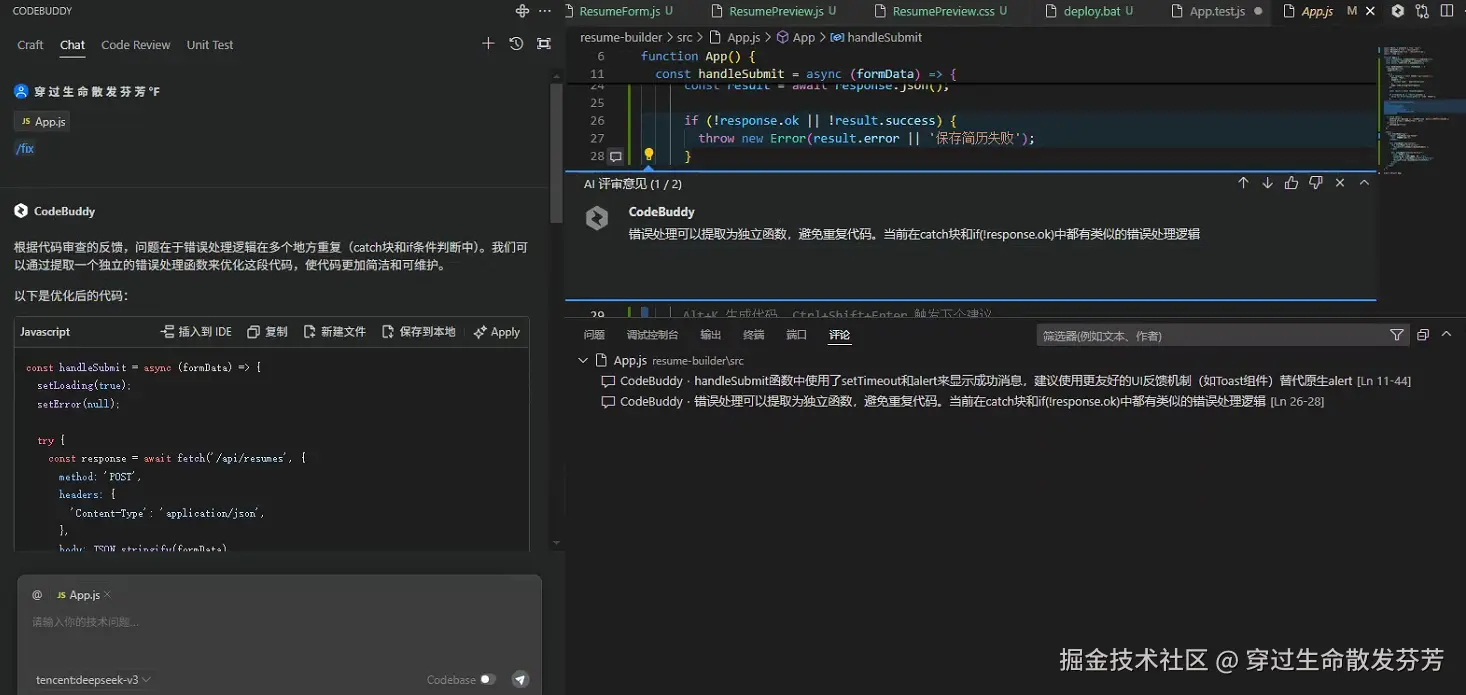Open the App symbol breadcrumb
Image resolution: width=1466 pixels, height=695 pixels.
[x=796, y=37]
